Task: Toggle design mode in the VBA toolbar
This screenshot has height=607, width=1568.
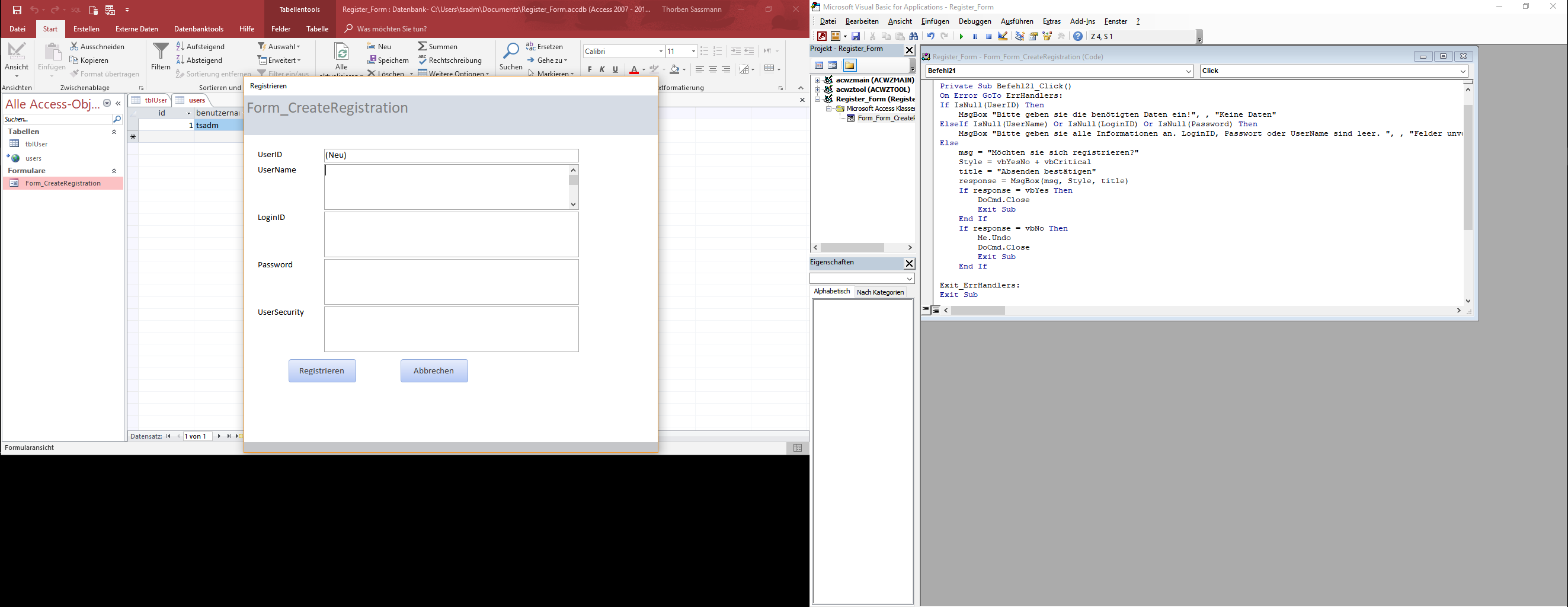Action: tap(1003, 37)
